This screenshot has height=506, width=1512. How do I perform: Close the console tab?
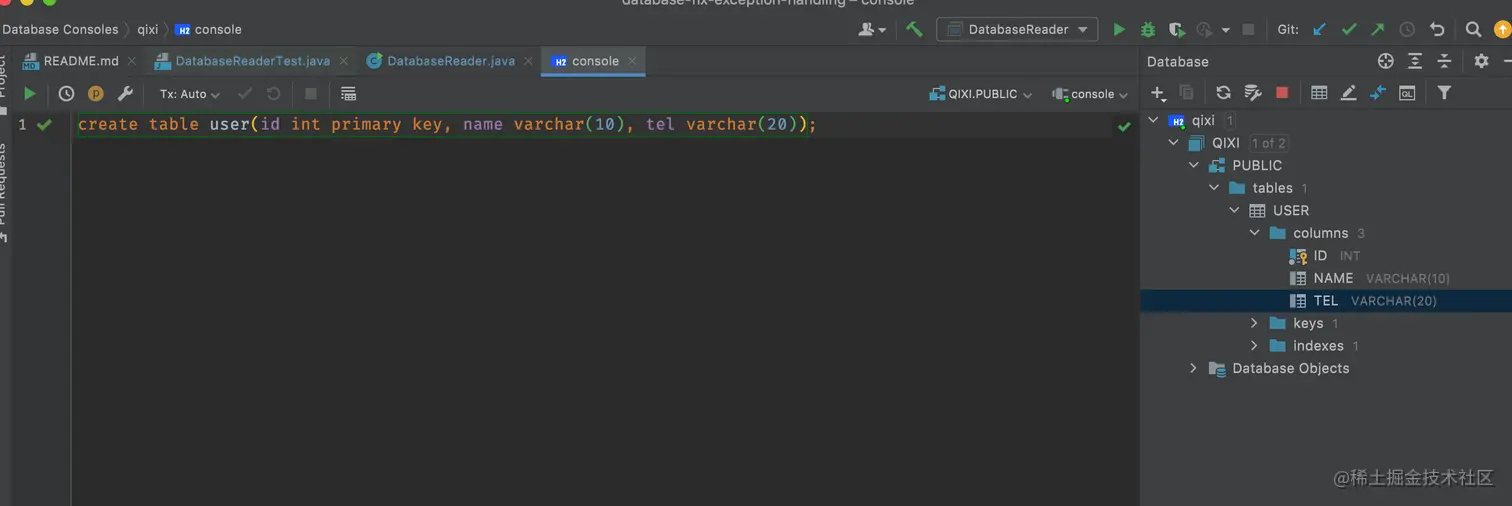tap(631, 61)
